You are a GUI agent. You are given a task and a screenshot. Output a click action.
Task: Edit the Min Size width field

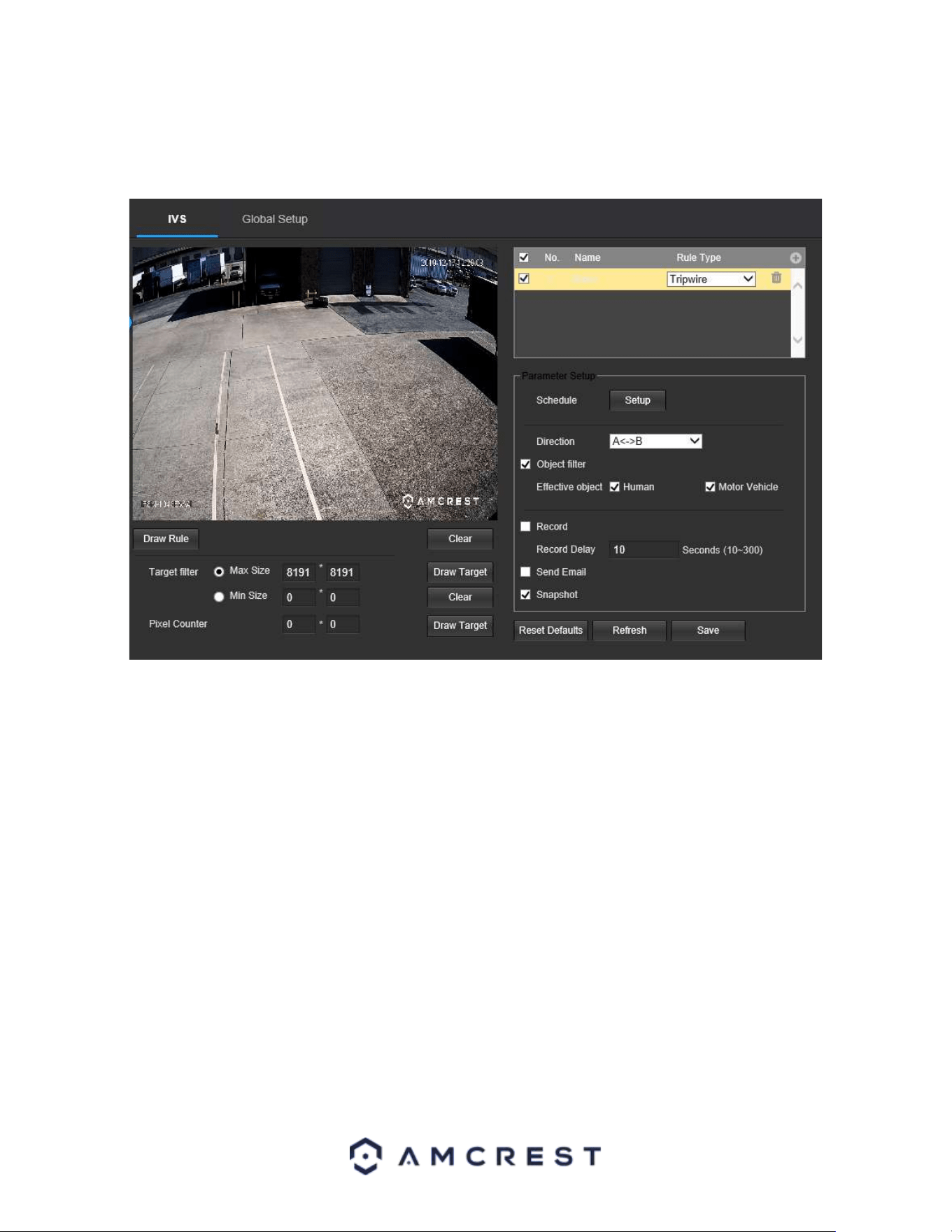[x=299, y=597]
